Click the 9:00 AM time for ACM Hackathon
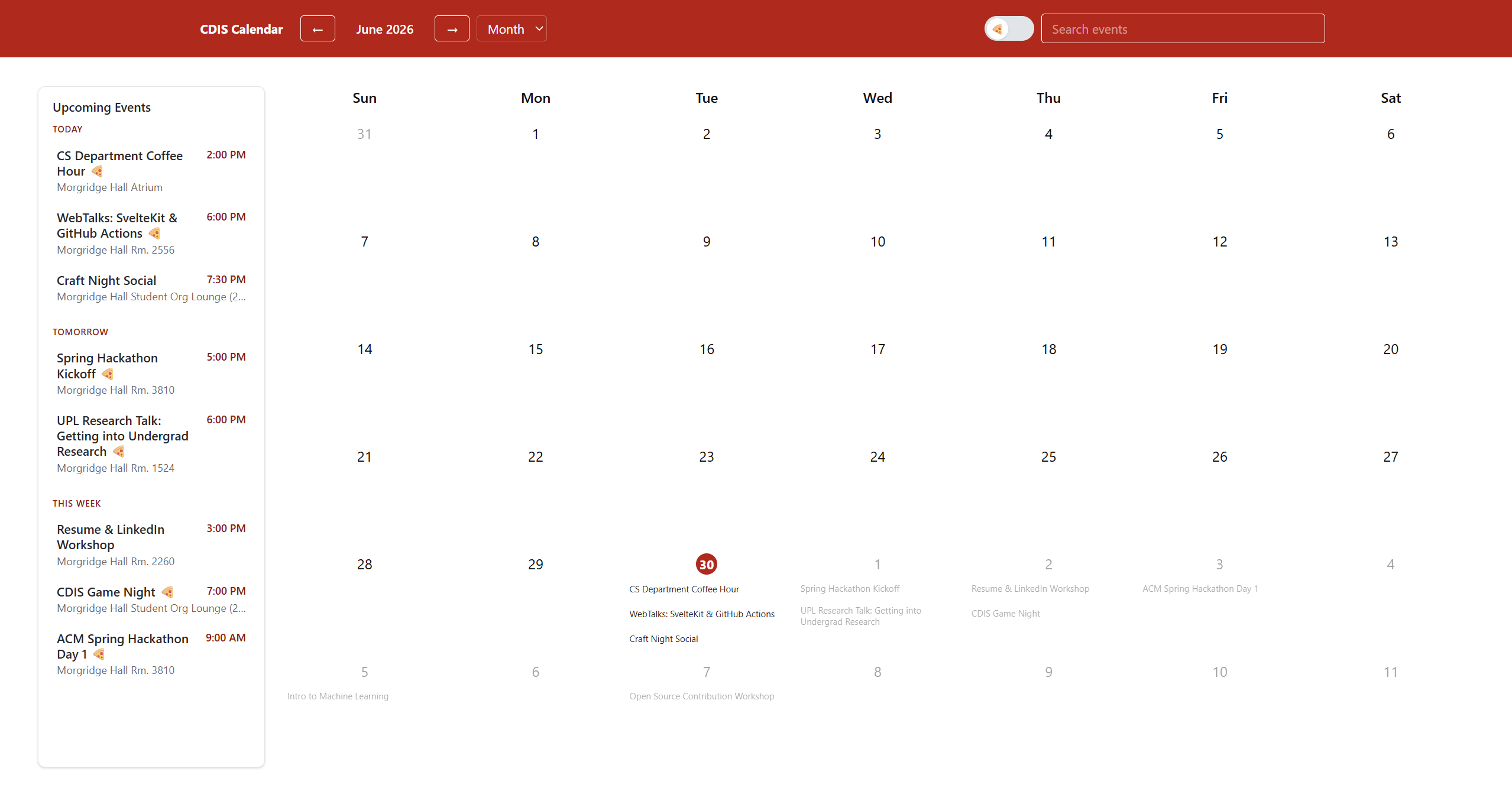 pos(225,638)
